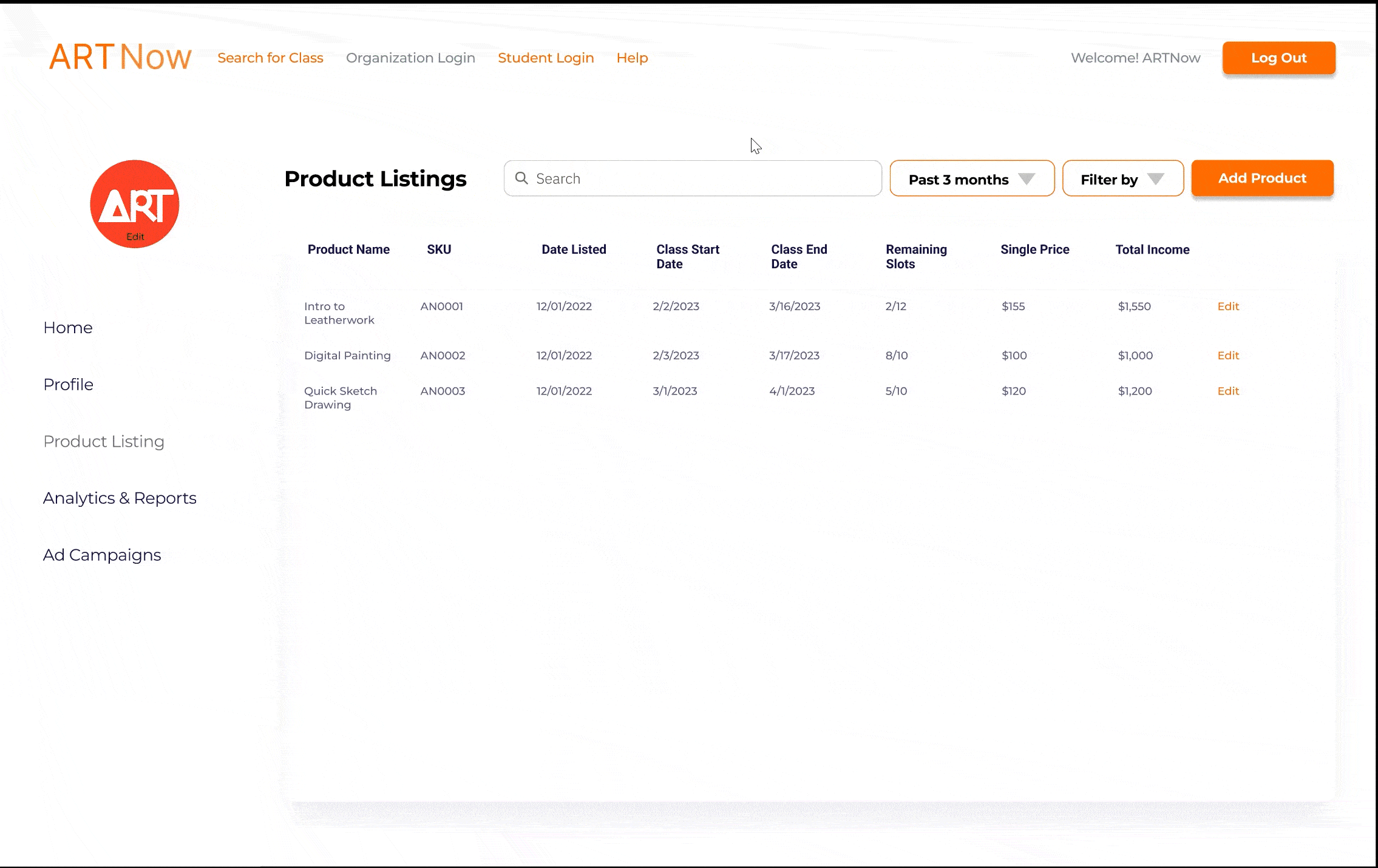Click the ARTNow logo in header
The width and height of the screenshot is (1378, 868).
pos(120,57)
